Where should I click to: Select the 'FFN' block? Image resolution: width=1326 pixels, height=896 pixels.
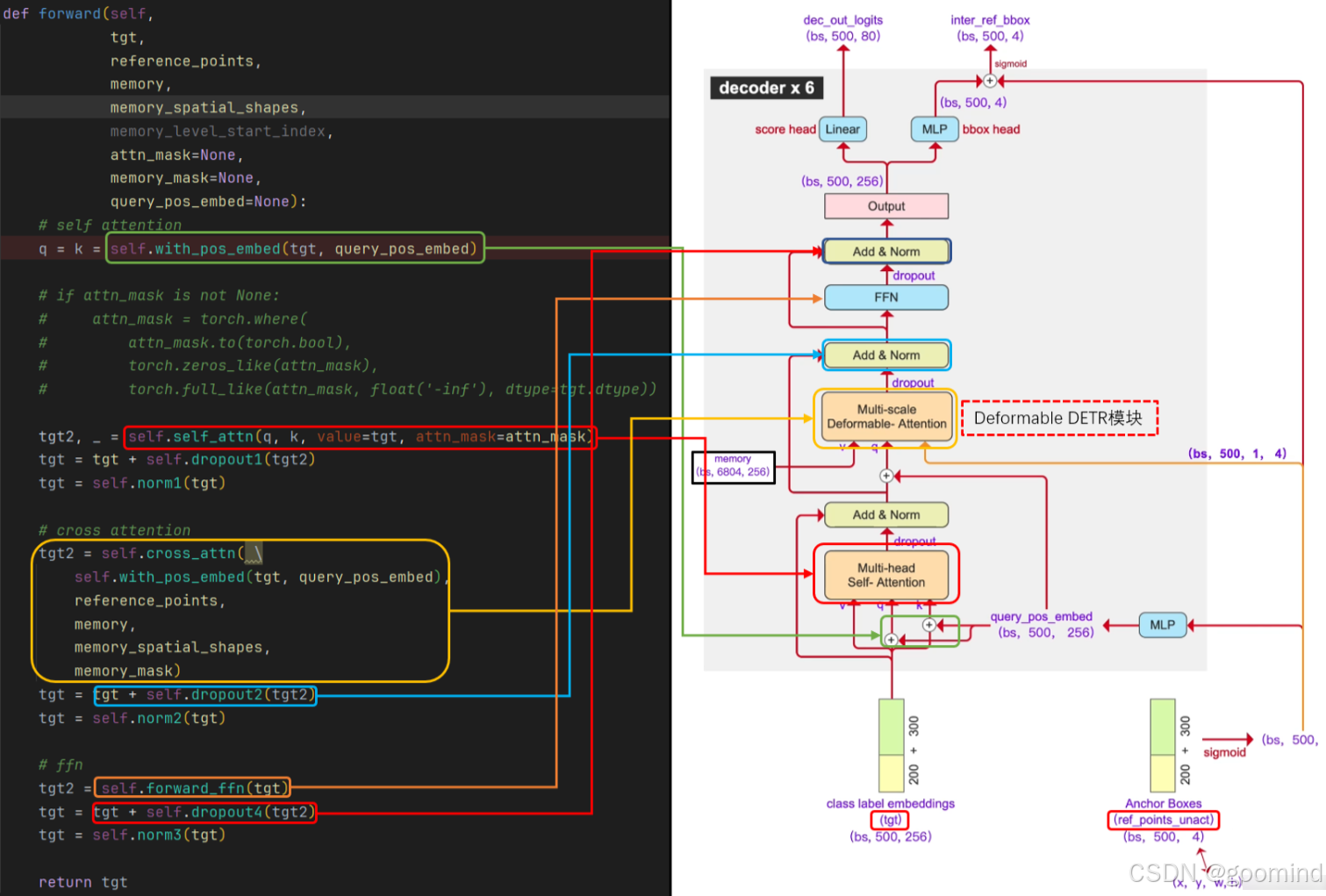point(886,297)
